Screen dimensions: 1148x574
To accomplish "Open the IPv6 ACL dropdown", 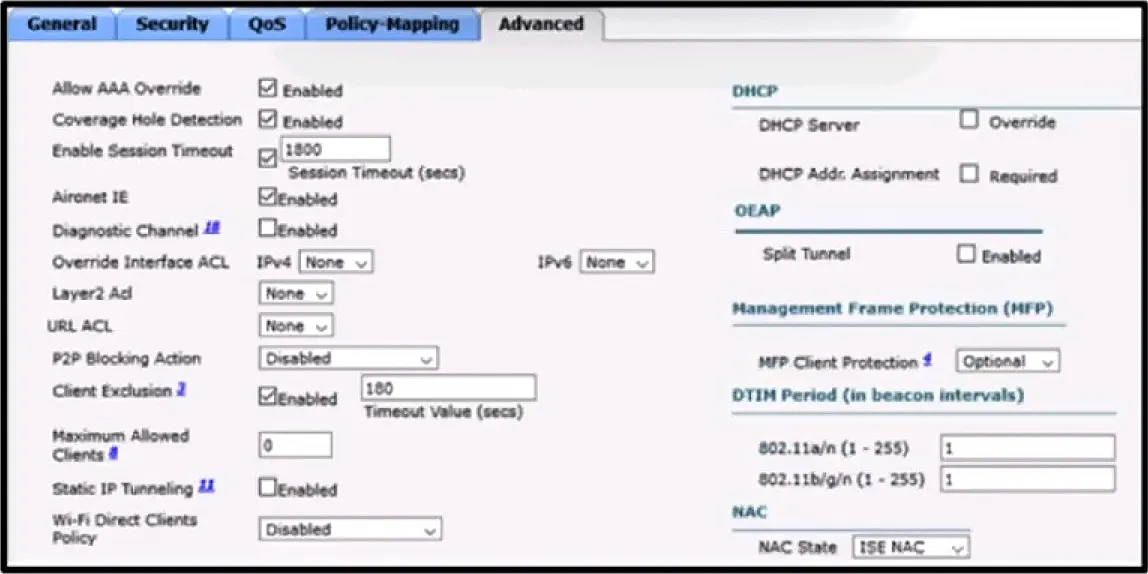I will (617, 262).
